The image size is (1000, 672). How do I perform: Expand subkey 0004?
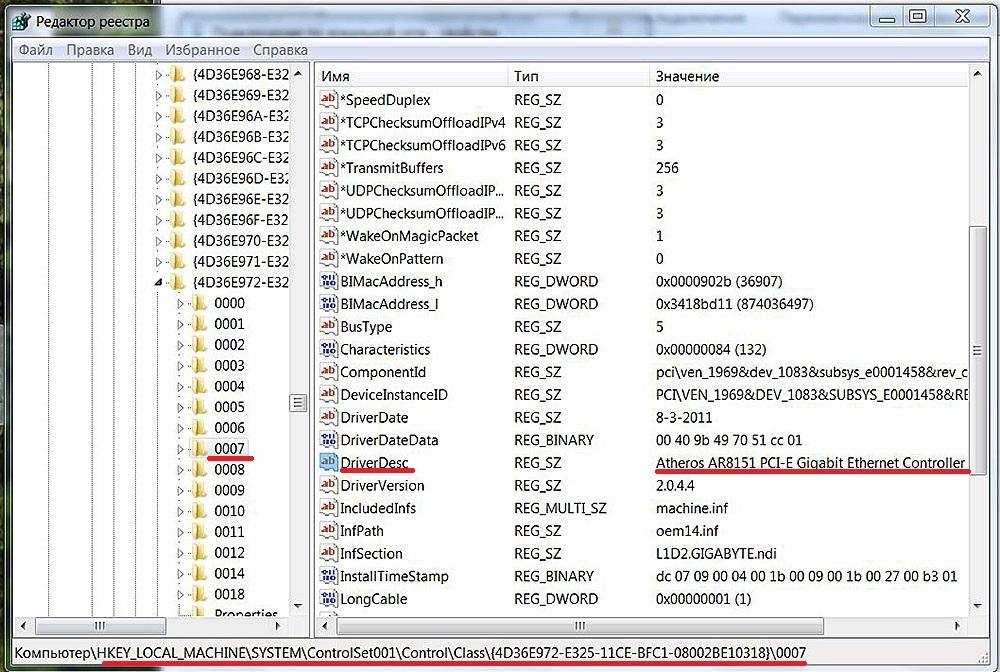180,386
